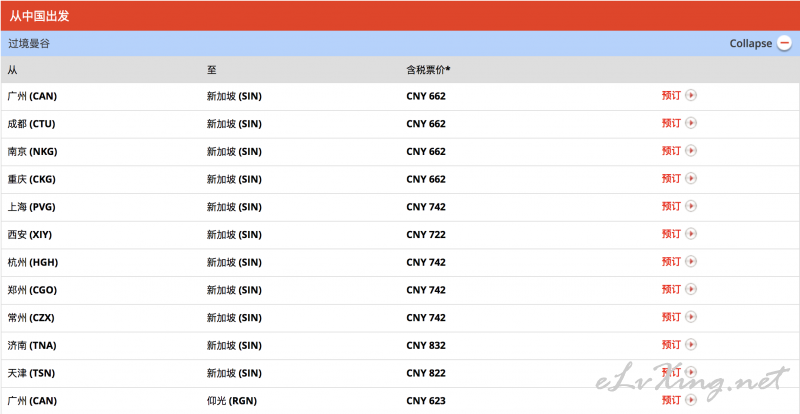Viewport: 800px width, 414px height.
Task: Click the 从中国出发 red header bar
Action: tap(400, 16)
